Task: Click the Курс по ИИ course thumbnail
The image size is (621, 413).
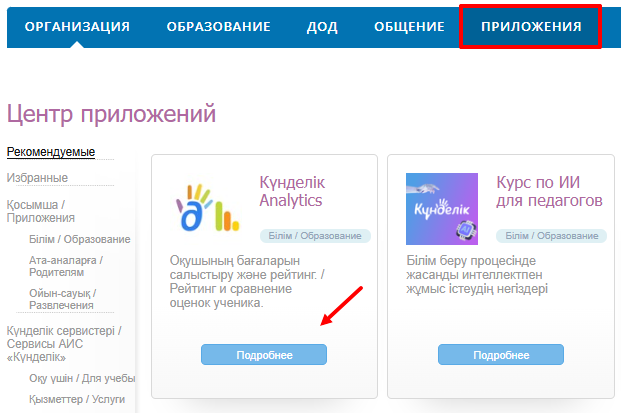Action: [x=442, y=208]
